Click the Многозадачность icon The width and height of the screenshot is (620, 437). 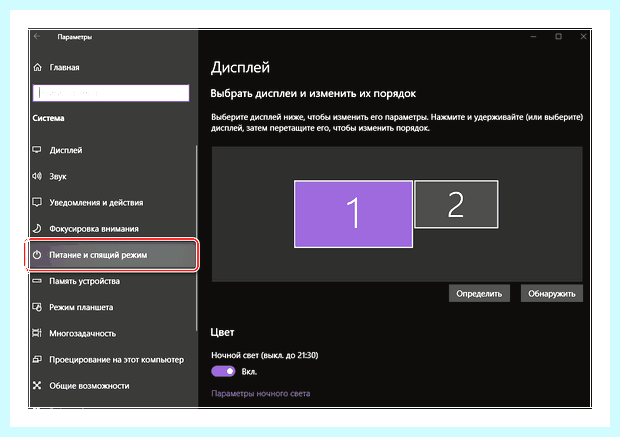click(37, 333)
